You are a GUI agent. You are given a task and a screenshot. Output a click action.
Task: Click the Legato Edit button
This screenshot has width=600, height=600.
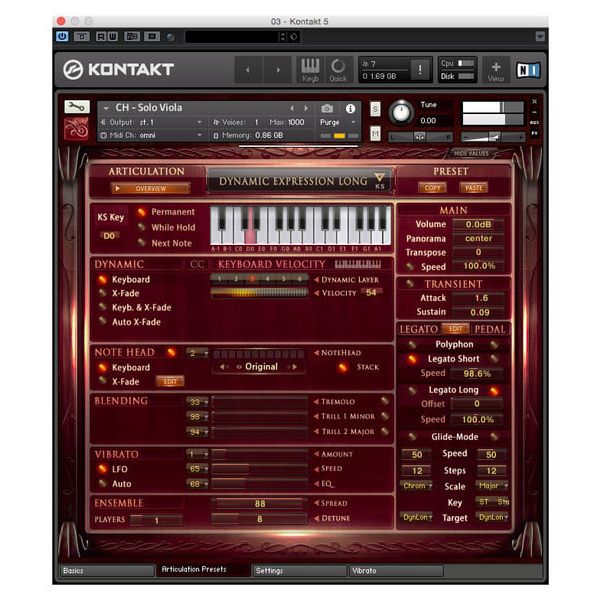tap(455, 329)
